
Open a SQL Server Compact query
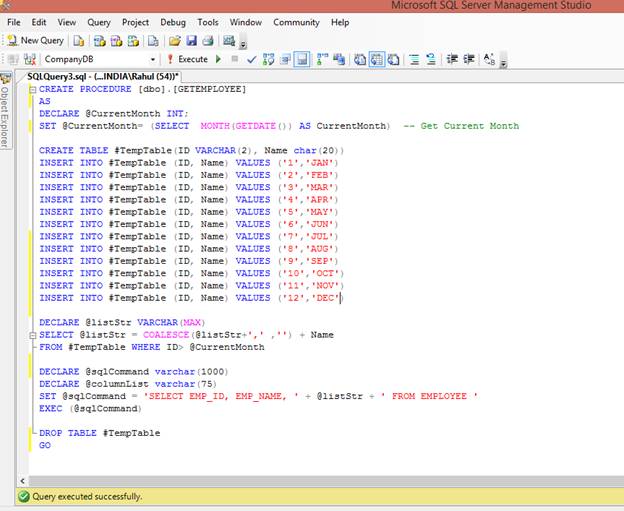click(x=153, y=41)
